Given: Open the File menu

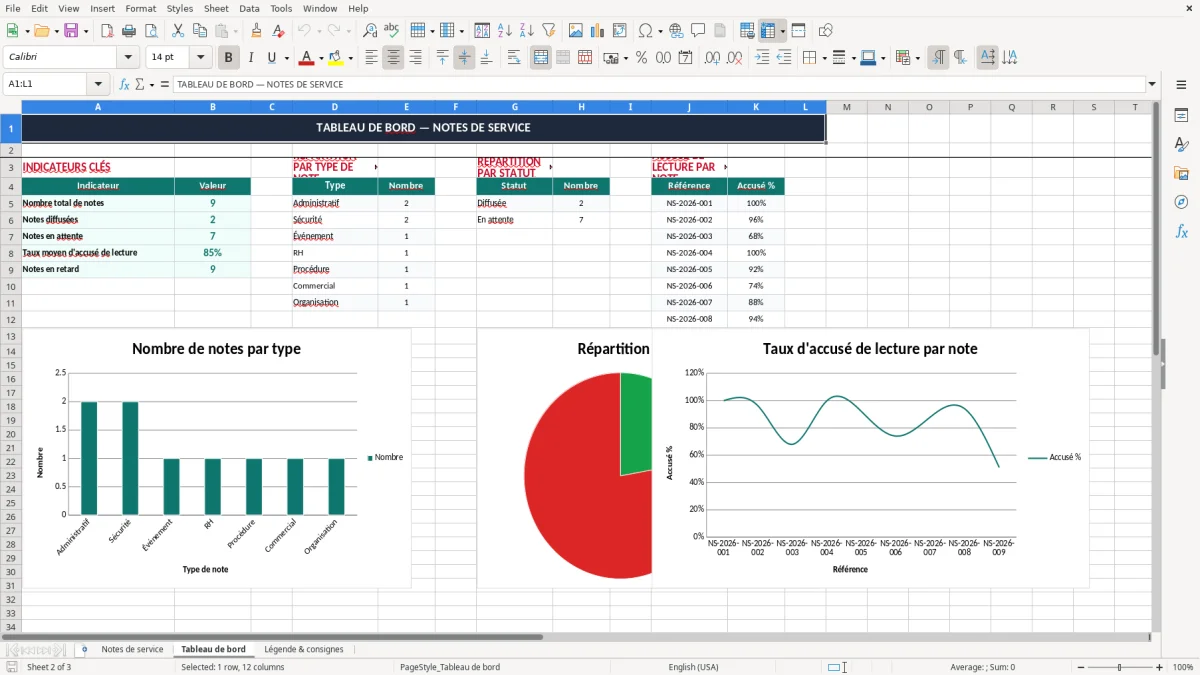Looking at the screenshot, I should click(13, 8).
